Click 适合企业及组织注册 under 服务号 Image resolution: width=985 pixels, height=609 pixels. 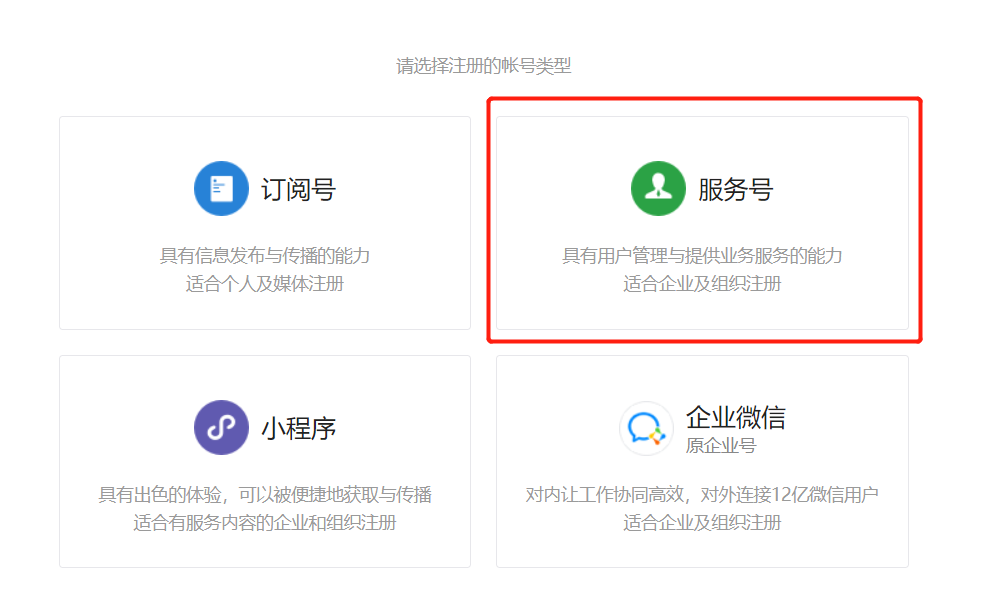(702, 283)
